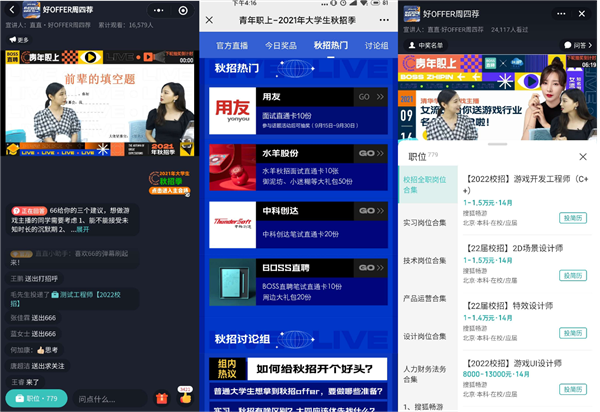Open more options dots in left panel header
Viewport: 600px width, 412px height.
click(158, 10)
